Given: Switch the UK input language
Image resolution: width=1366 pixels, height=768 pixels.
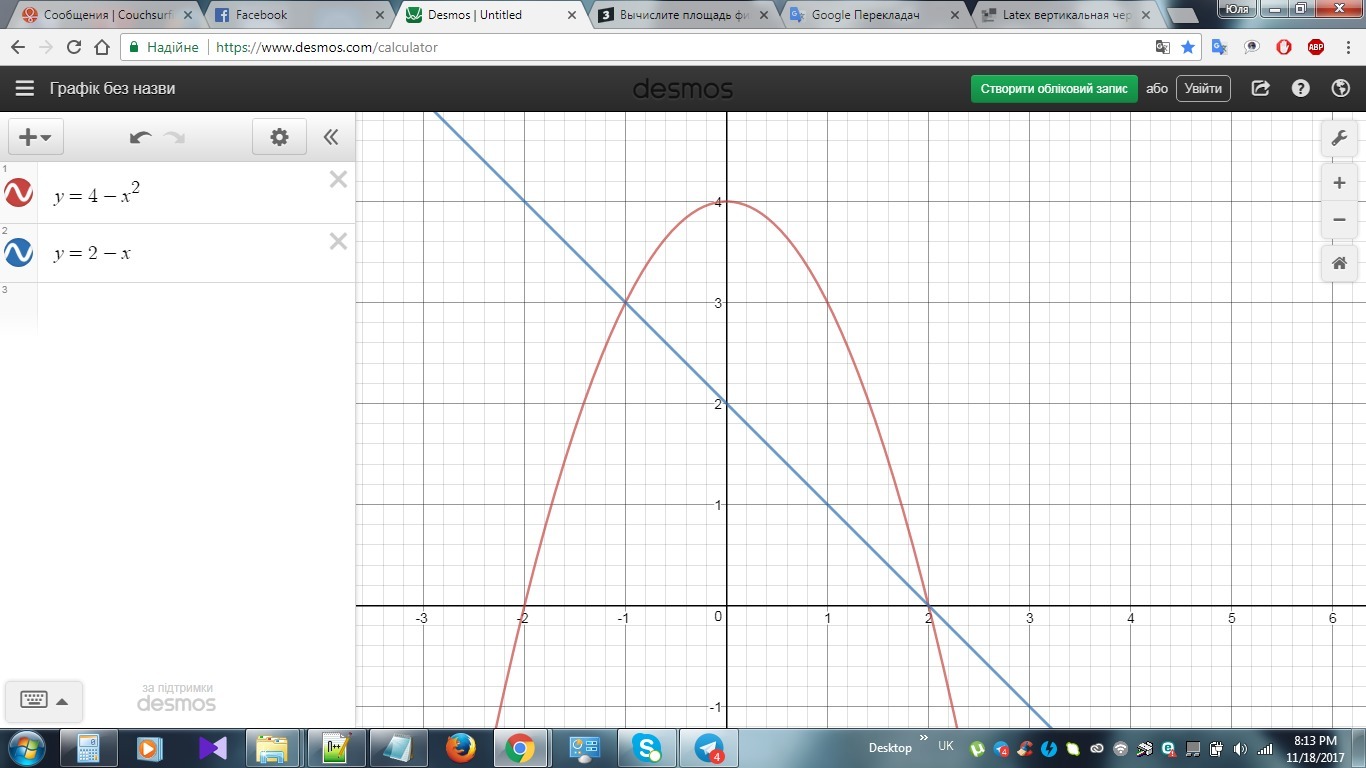Looking at the screenshot, I should click(x=945, y=747).
